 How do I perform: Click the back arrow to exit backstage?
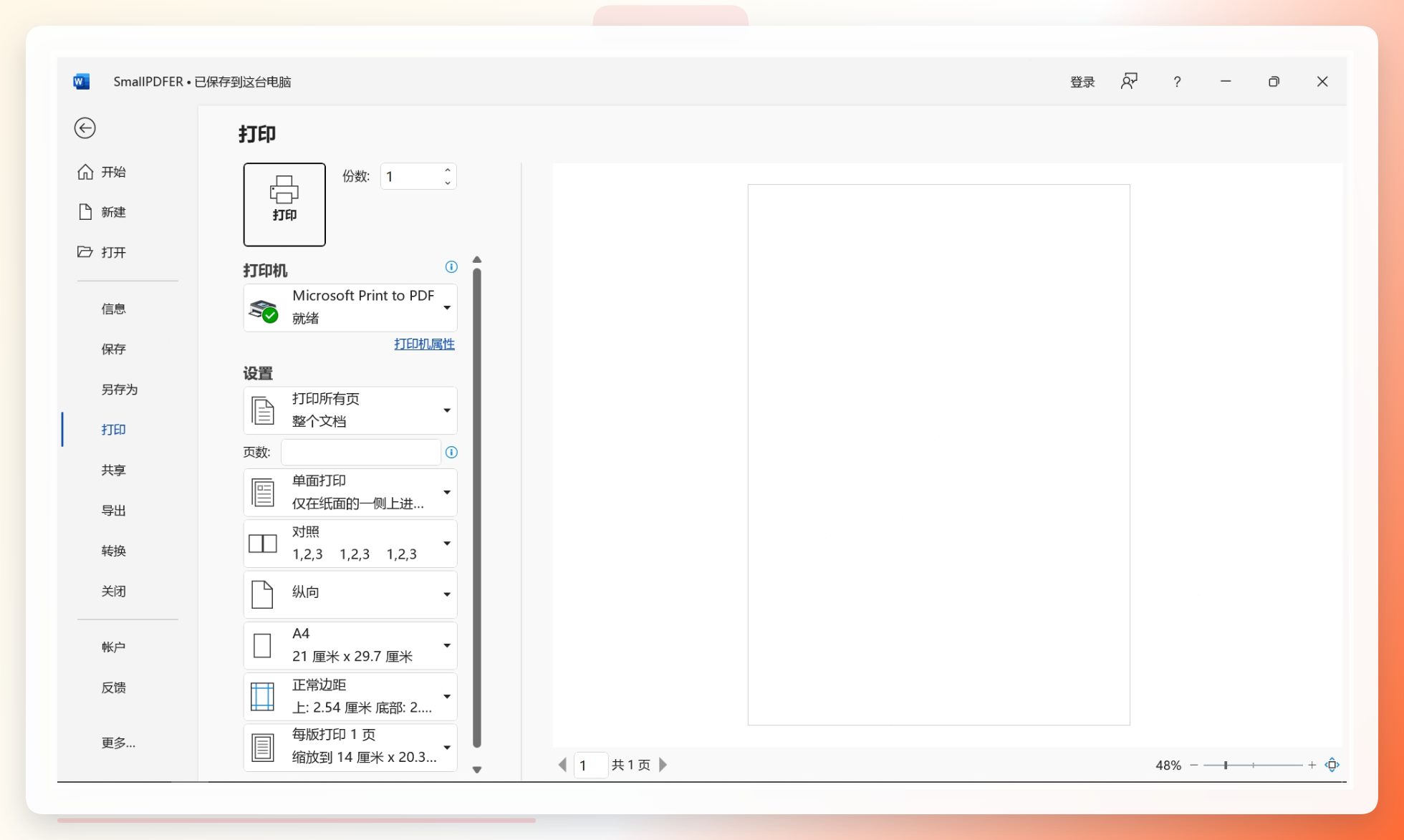tap(85, 128)
